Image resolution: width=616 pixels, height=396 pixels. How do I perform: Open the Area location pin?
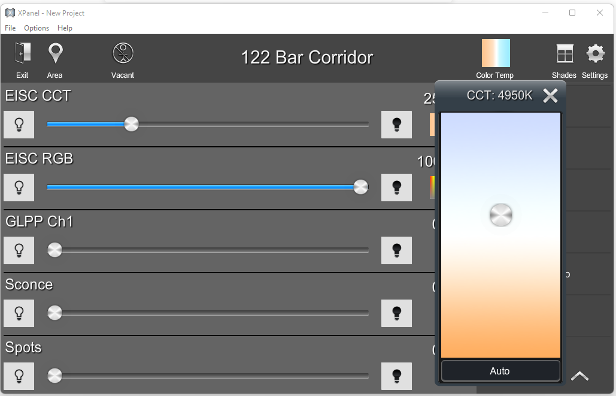point(55,53)
